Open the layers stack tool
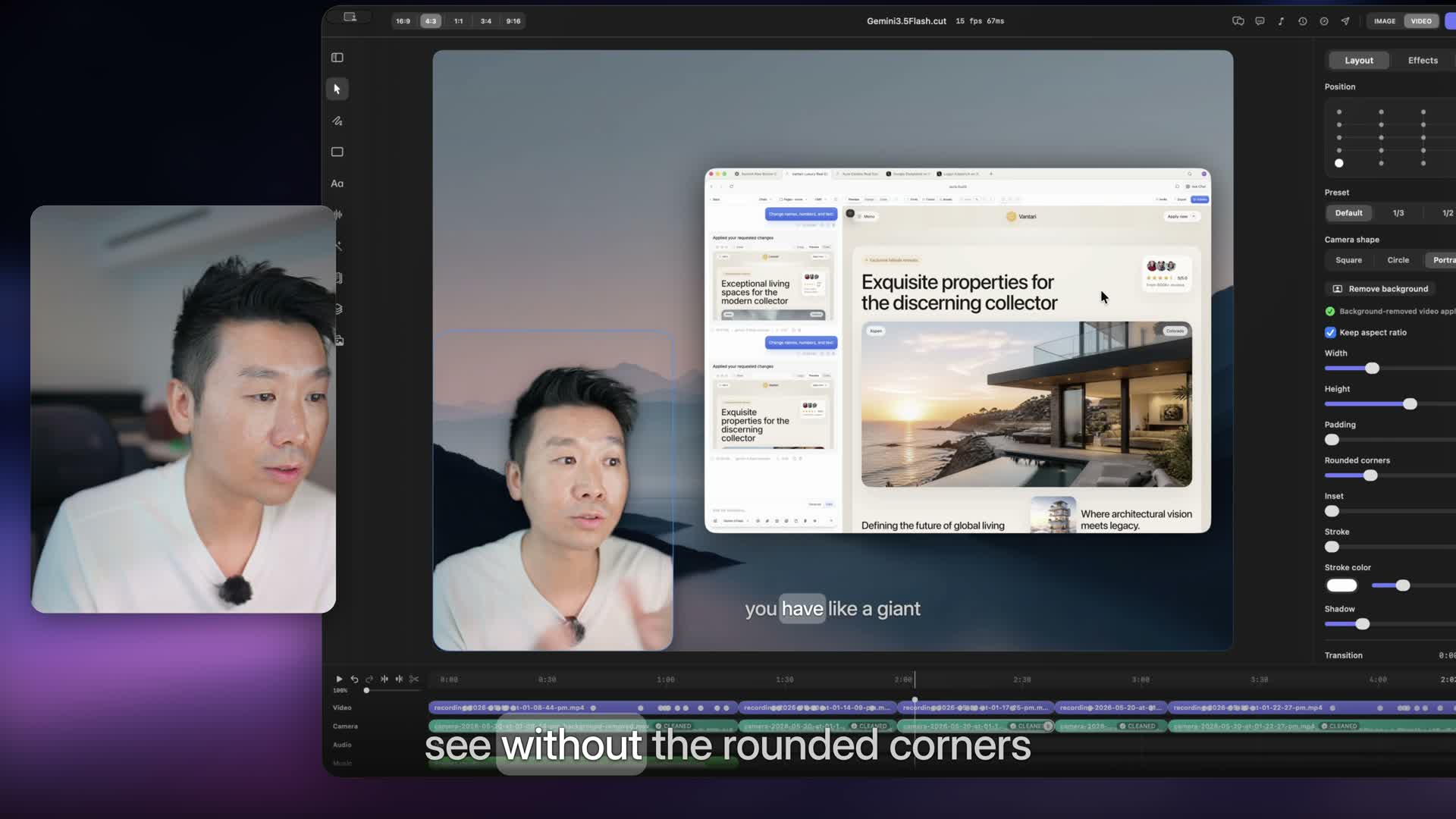This screenshot has width=1456, height=819. pyautogui.click(x=339, y=309)
